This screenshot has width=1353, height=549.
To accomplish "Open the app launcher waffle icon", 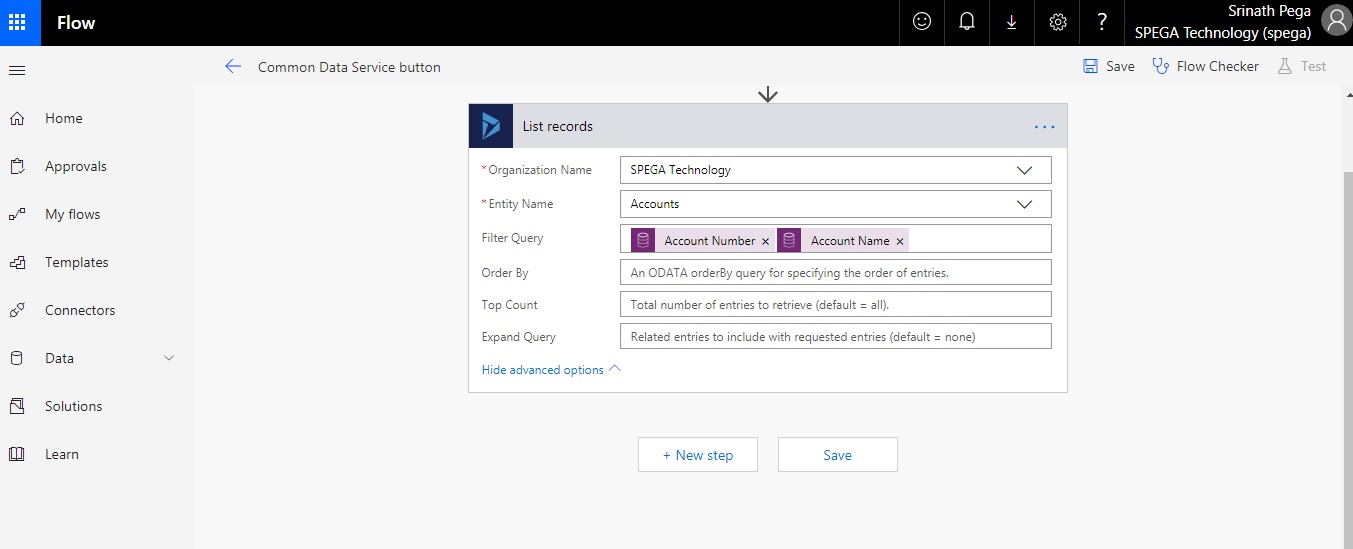I will pyautogui.click(x=17, y=23).
